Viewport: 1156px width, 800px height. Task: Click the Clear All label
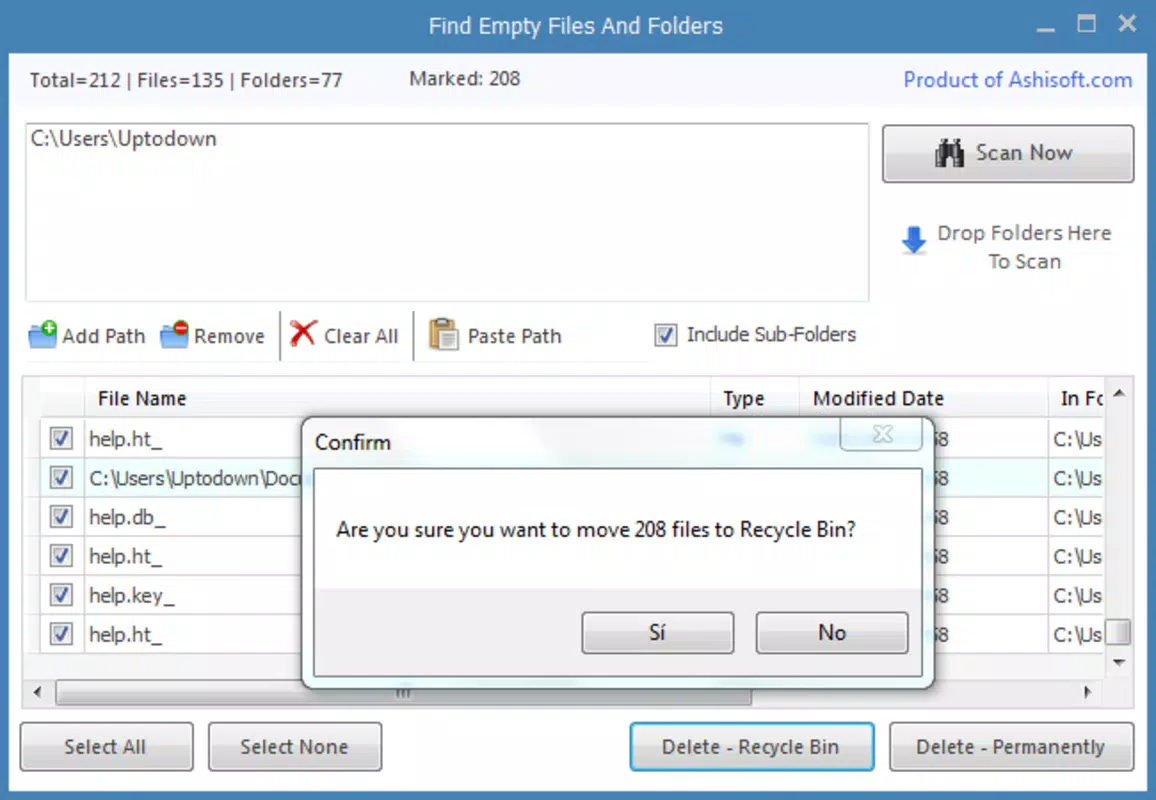pyautogui.click(x=361, y=336)
